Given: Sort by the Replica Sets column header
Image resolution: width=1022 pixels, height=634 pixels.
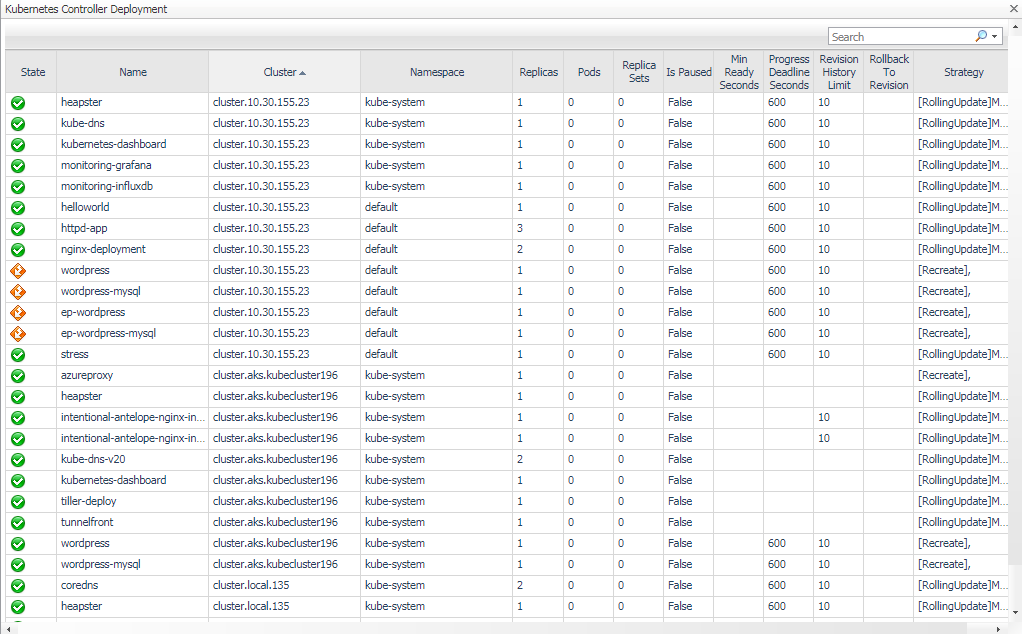Looking at the screenshot, I should [x=639, y=72].
